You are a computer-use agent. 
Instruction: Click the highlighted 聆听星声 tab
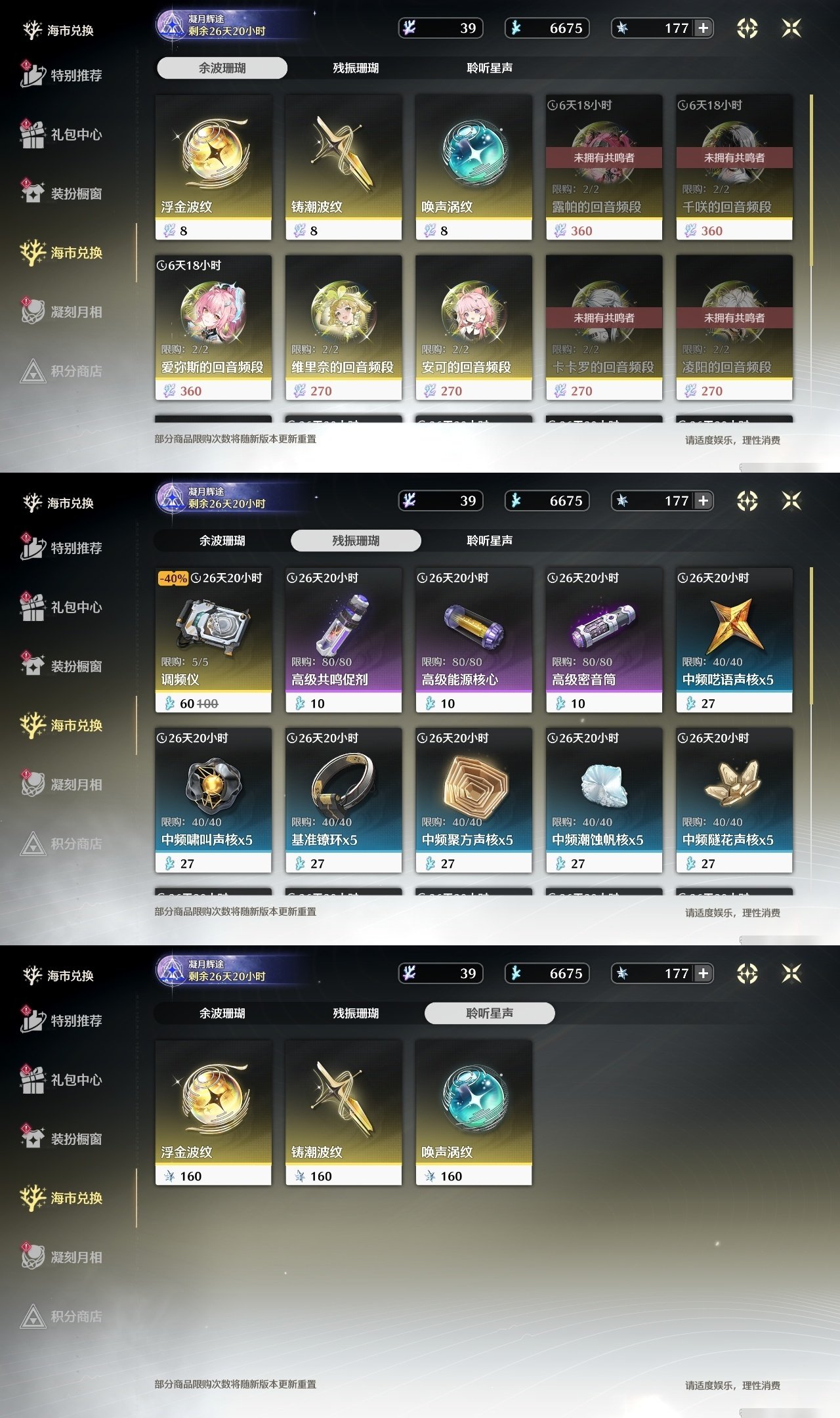(x=490, y=1013)
